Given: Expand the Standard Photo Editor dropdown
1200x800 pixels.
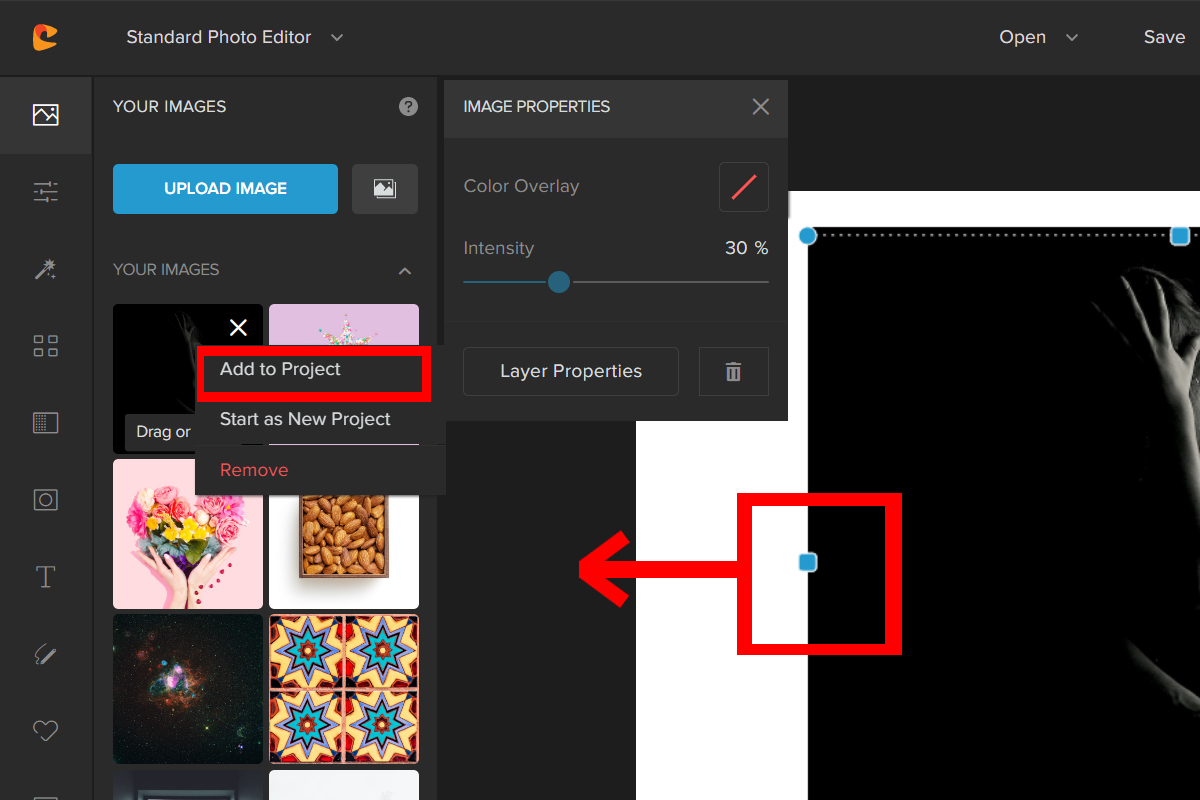Looking at the screenshot, I should pos(336,38).
